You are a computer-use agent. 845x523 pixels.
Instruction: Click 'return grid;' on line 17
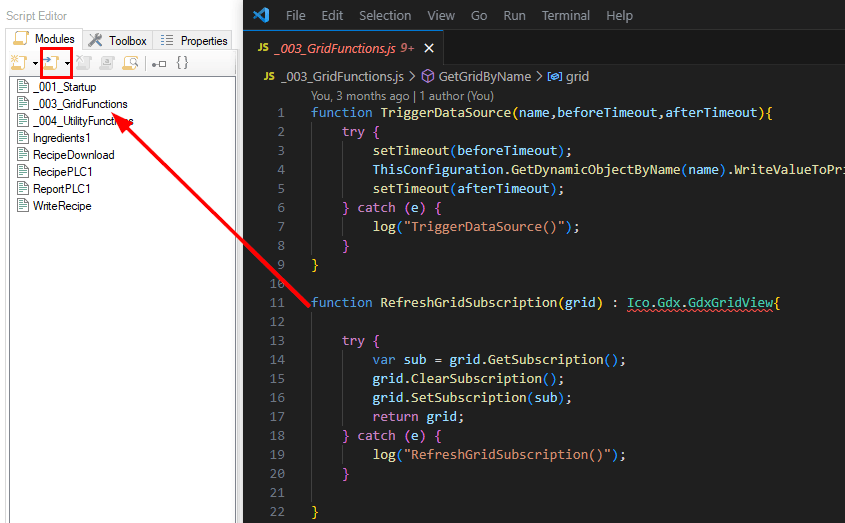tap(418, 417)
